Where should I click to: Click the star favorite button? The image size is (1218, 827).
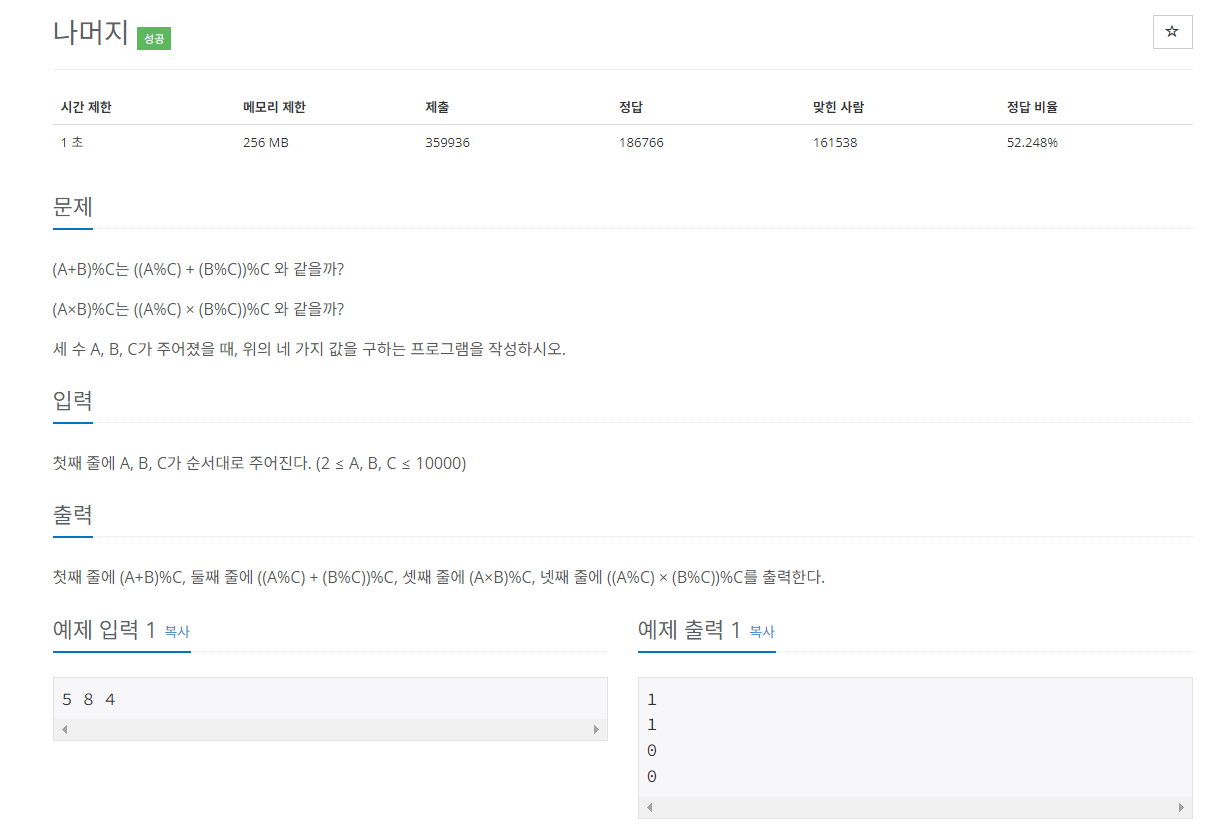[x=1172, y=32]
